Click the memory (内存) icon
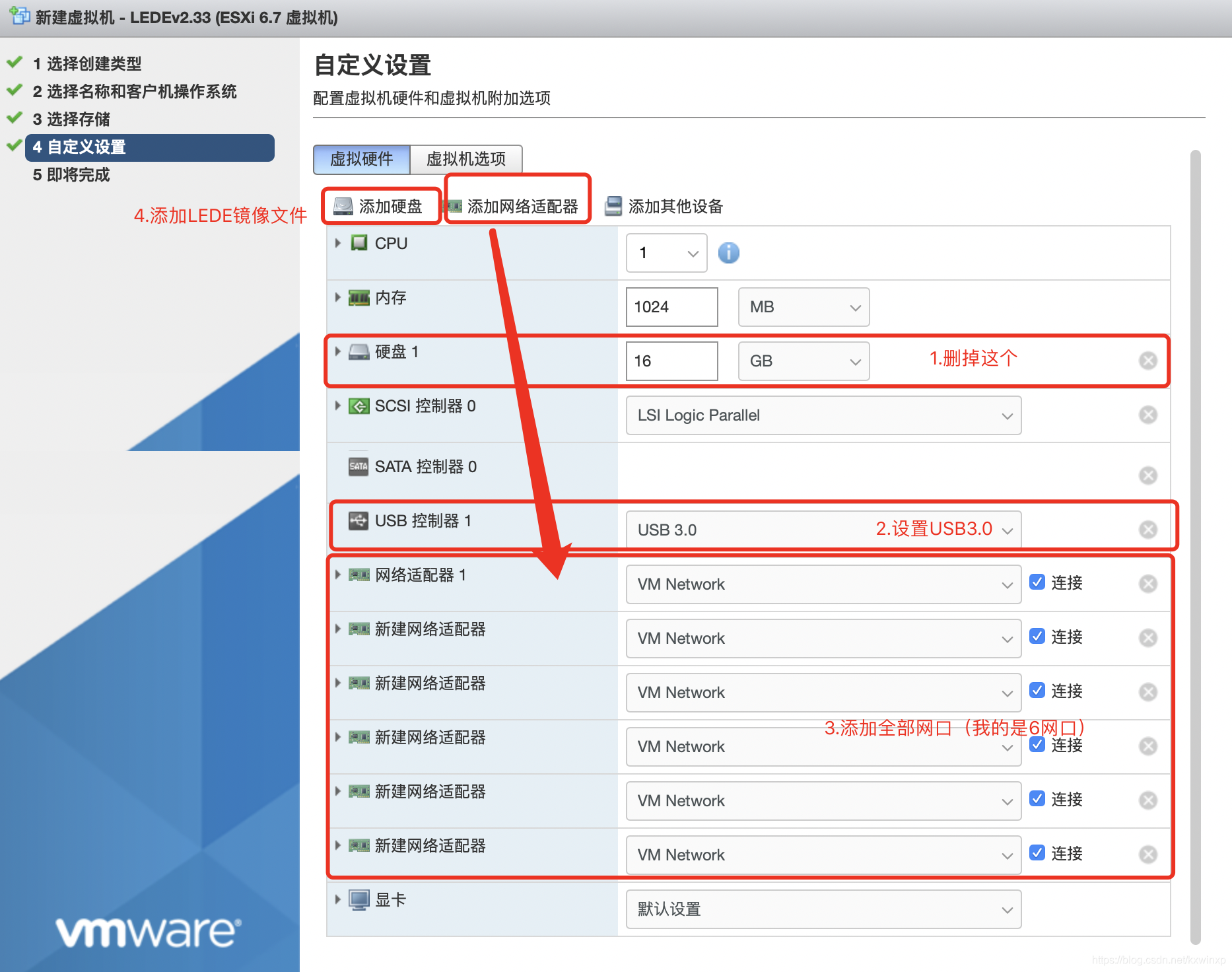The width and height of the screenshot is (1232, 972). (359, 298)
